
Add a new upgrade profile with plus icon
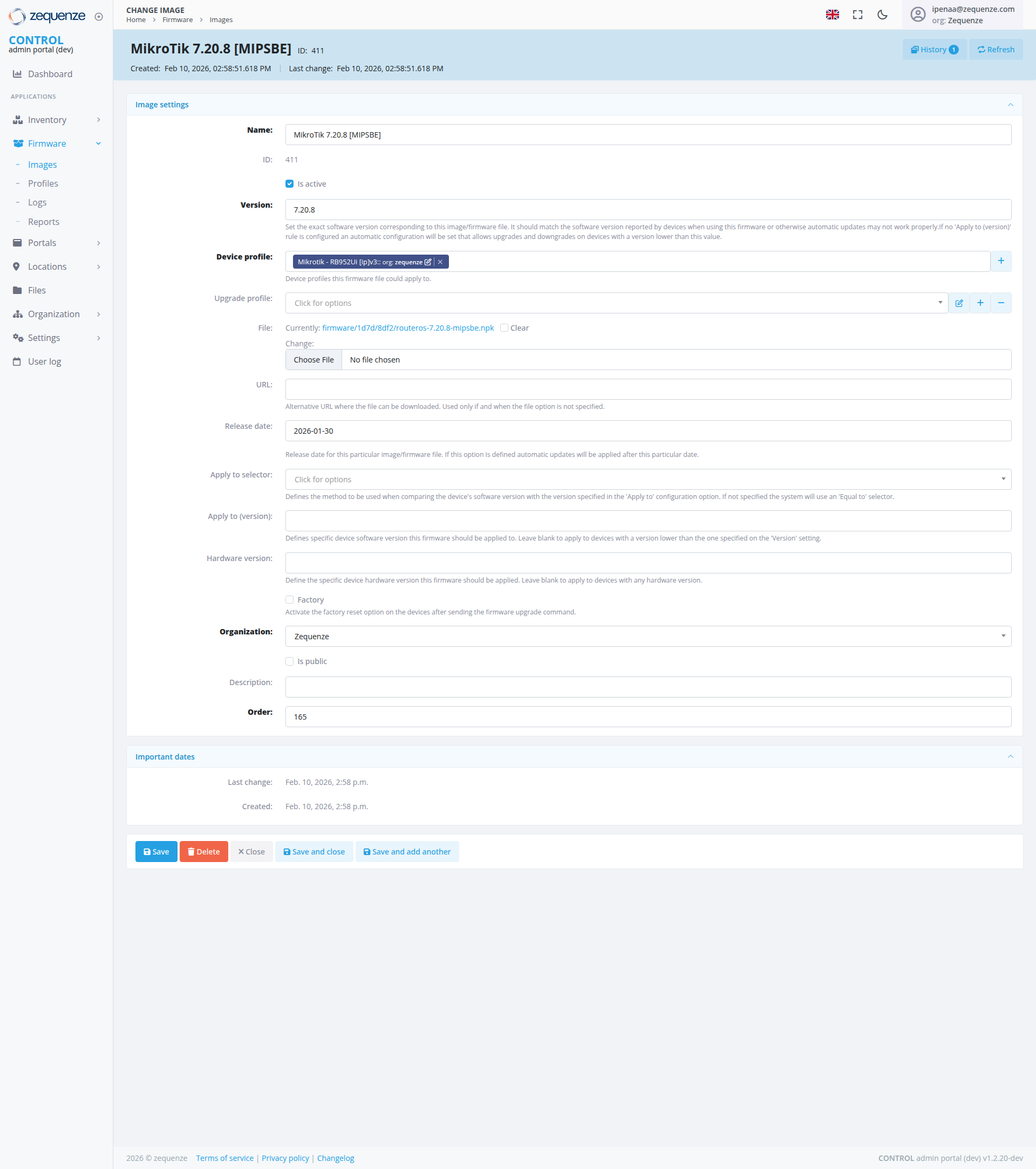point(980,303)
